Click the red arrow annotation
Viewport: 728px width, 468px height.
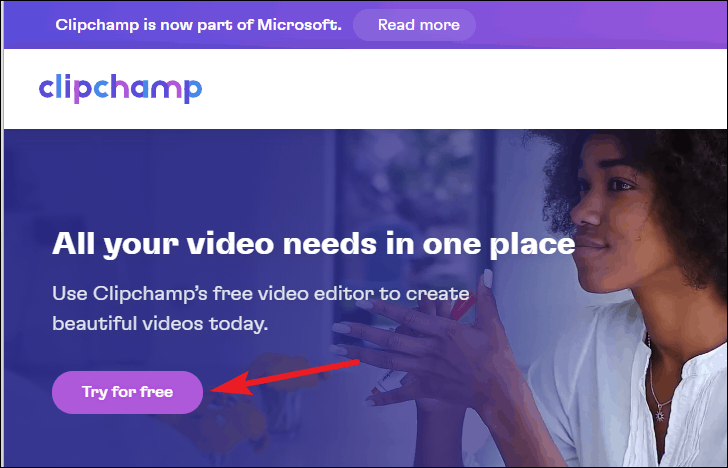[285, 377]
